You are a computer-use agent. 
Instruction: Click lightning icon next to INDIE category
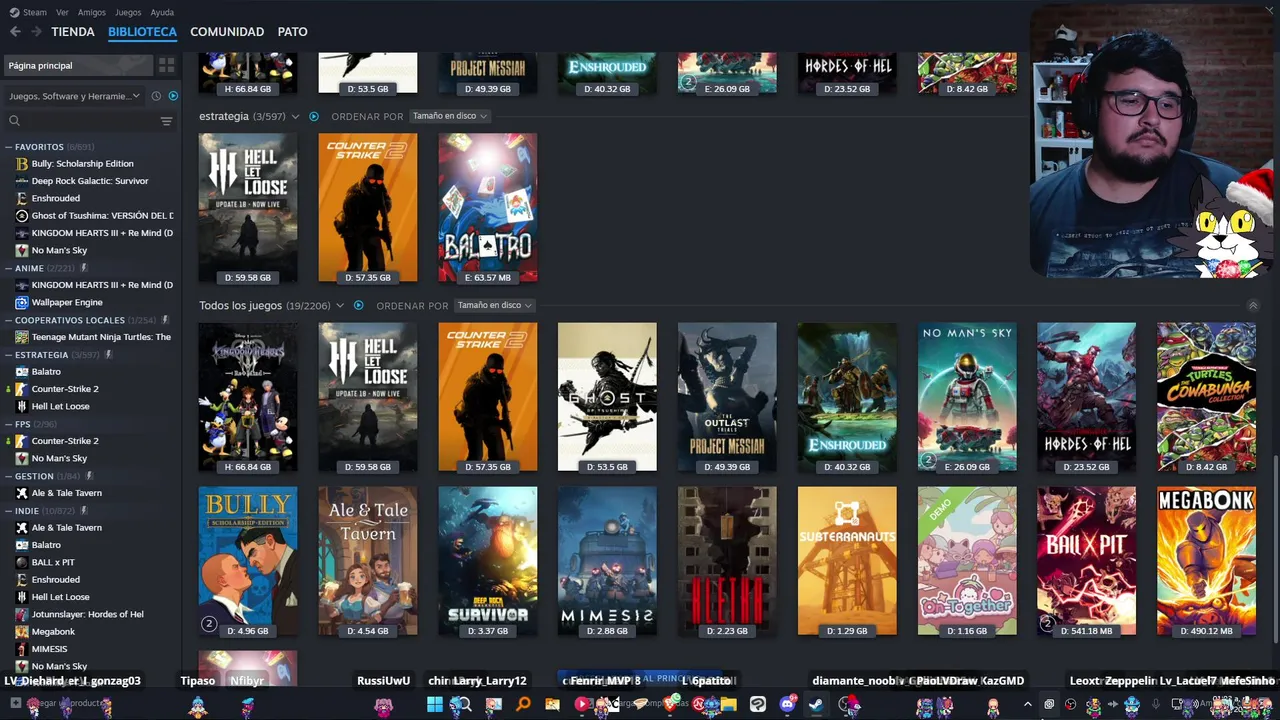pyautogui.click(x=83, y=511)
